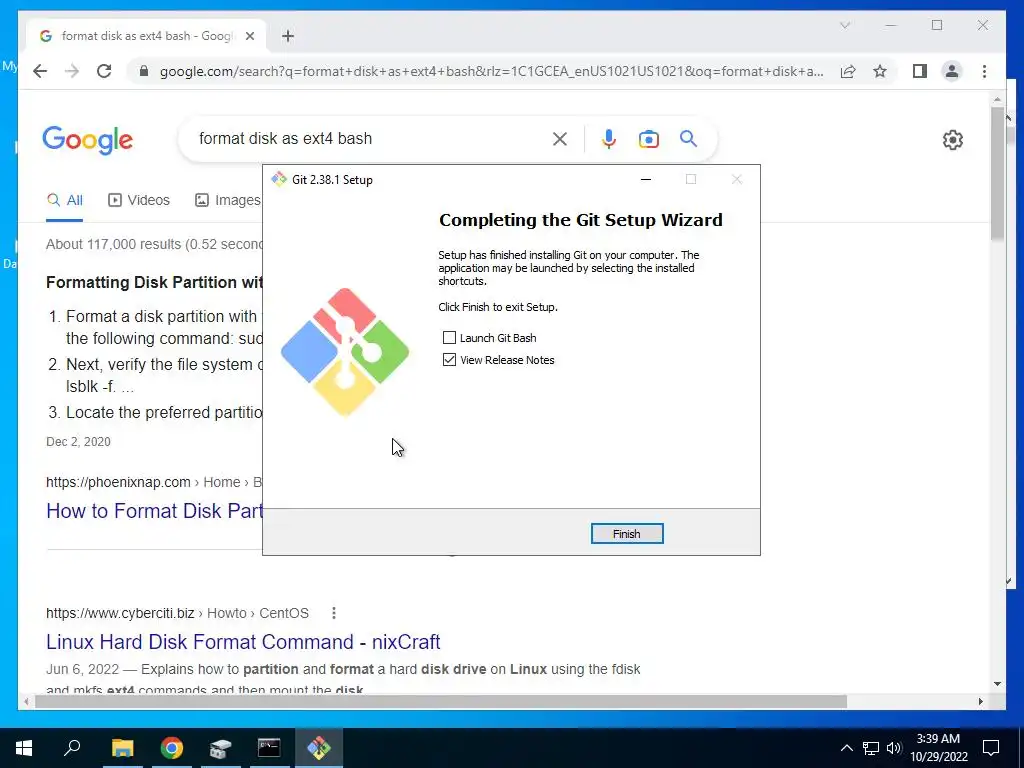Click the Google search input field

(x=372, y=138)
